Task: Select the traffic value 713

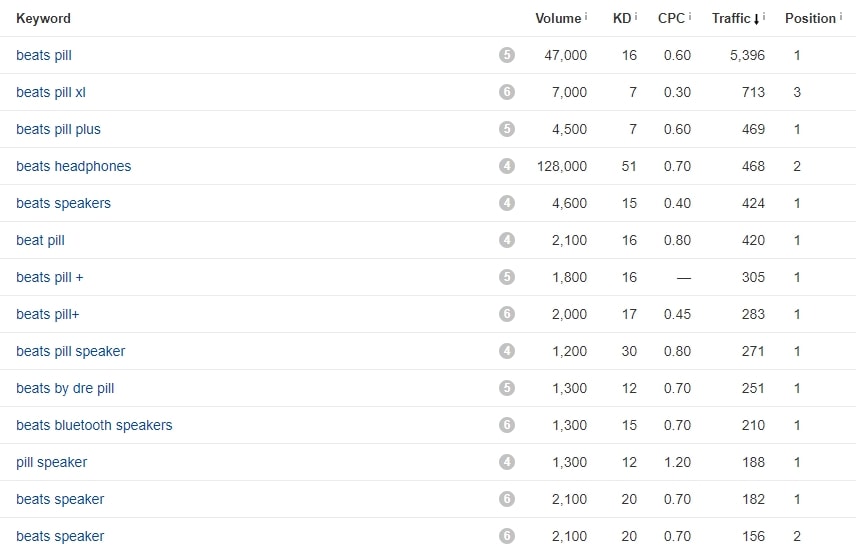Action: (753, 92)
